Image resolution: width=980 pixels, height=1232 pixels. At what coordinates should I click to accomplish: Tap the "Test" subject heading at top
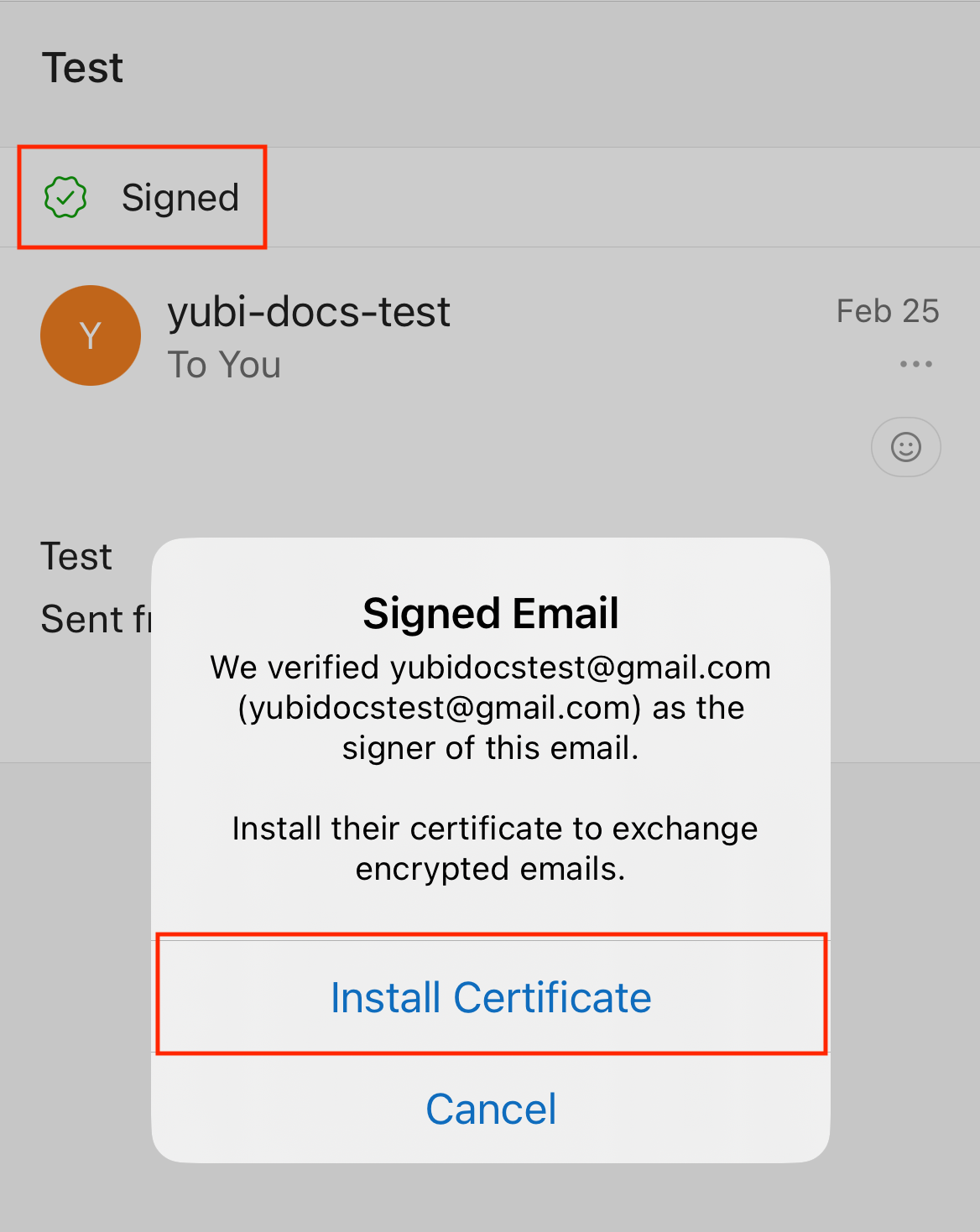click(x=83, y=68)
